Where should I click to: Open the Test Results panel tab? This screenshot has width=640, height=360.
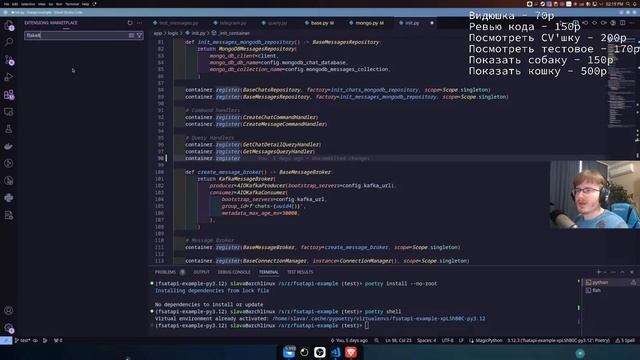tap(300, 272)
